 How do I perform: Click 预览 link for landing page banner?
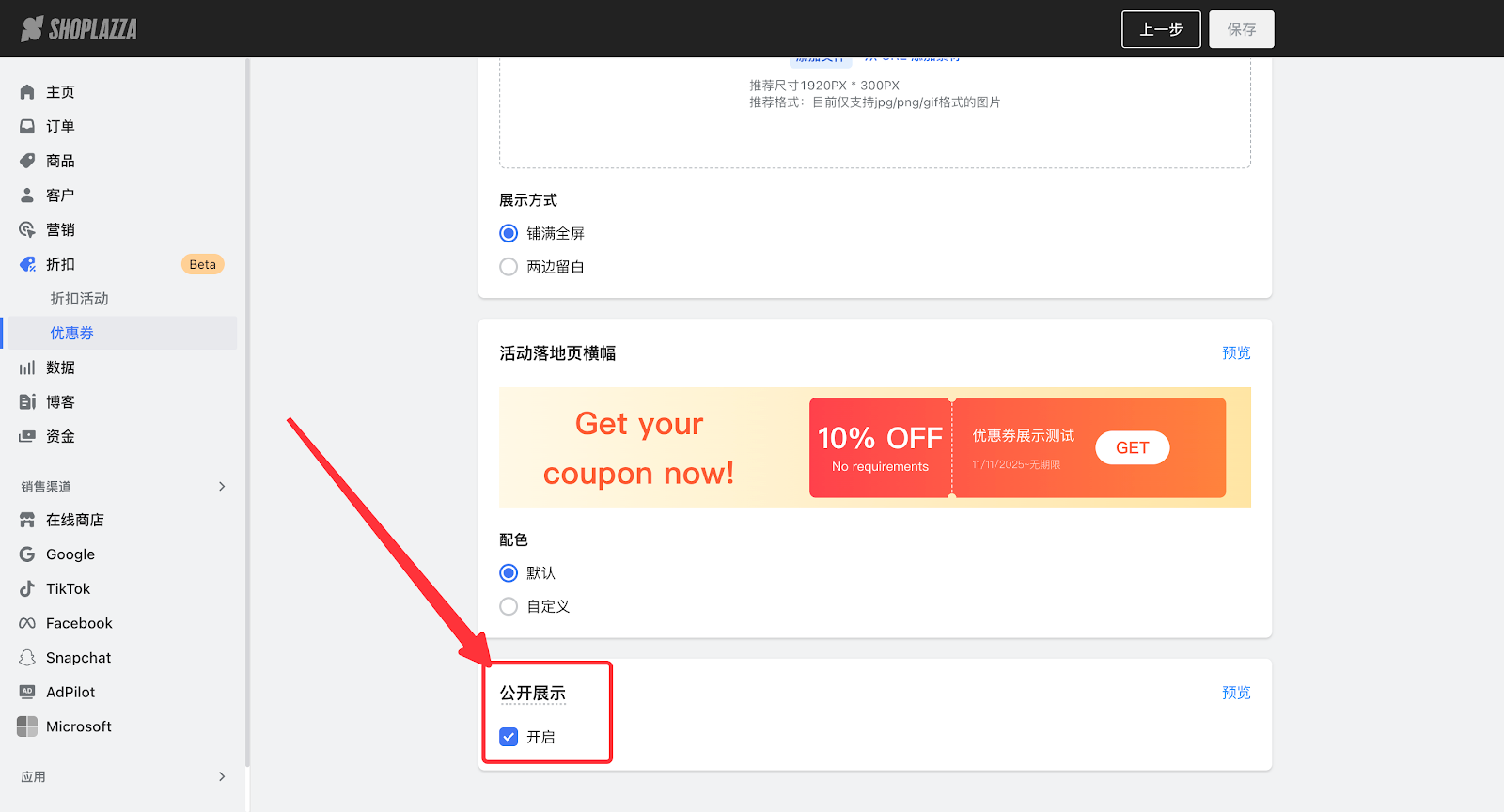pyautogui.click(x=1235, y=353)
